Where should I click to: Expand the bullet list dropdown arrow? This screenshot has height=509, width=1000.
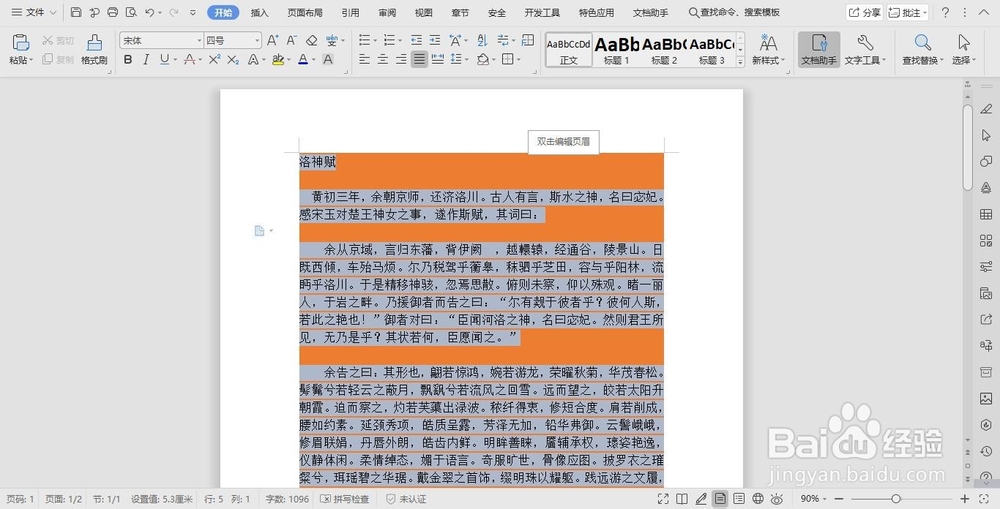click(x=376, y=40)
